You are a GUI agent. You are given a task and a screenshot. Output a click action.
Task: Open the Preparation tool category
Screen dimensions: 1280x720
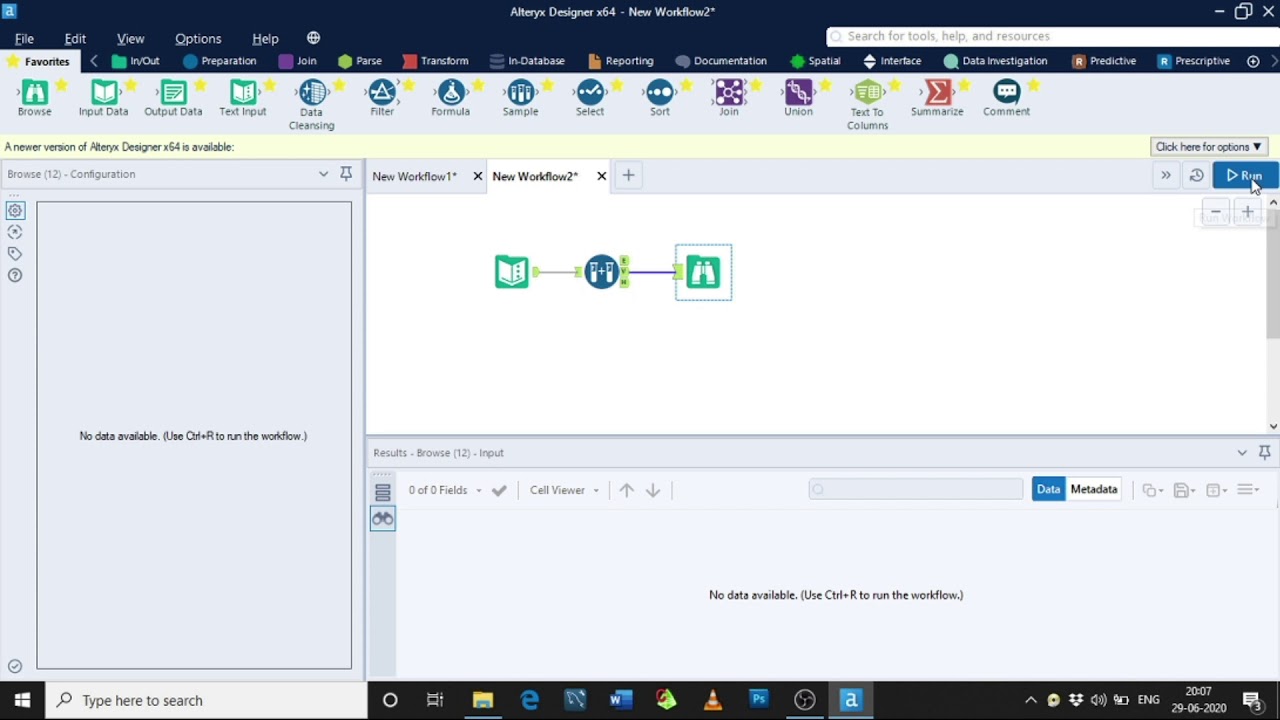[220, 61]
